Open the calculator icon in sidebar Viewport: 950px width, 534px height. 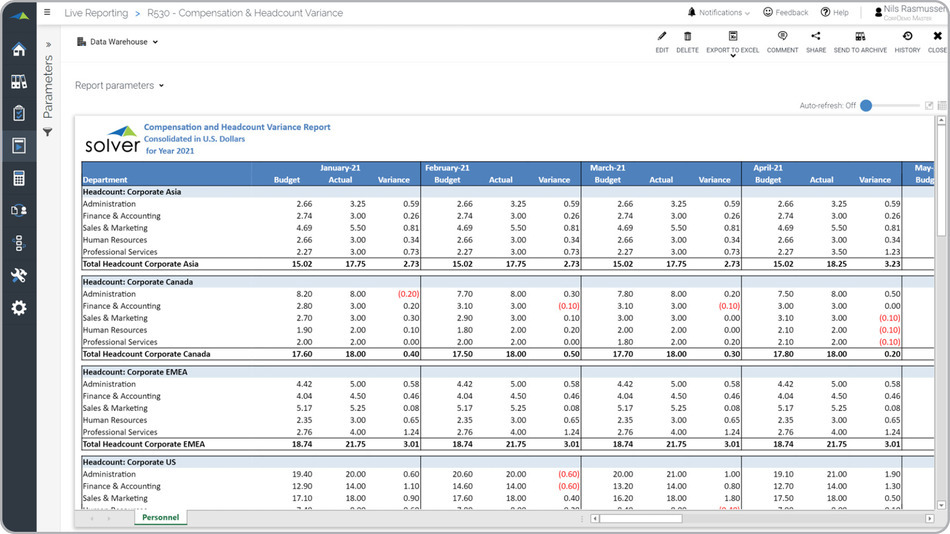click(18, 178)
